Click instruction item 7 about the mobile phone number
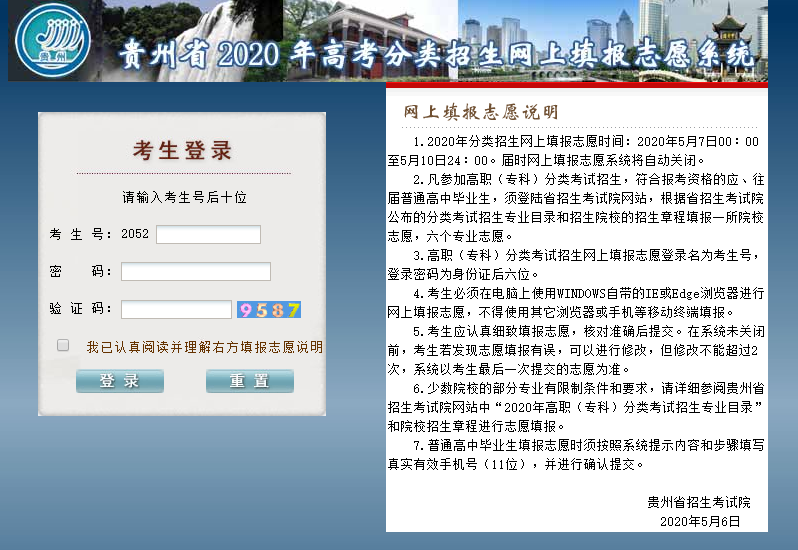The height and width of the screenshot is (550, 798). (x=575, y=454)
